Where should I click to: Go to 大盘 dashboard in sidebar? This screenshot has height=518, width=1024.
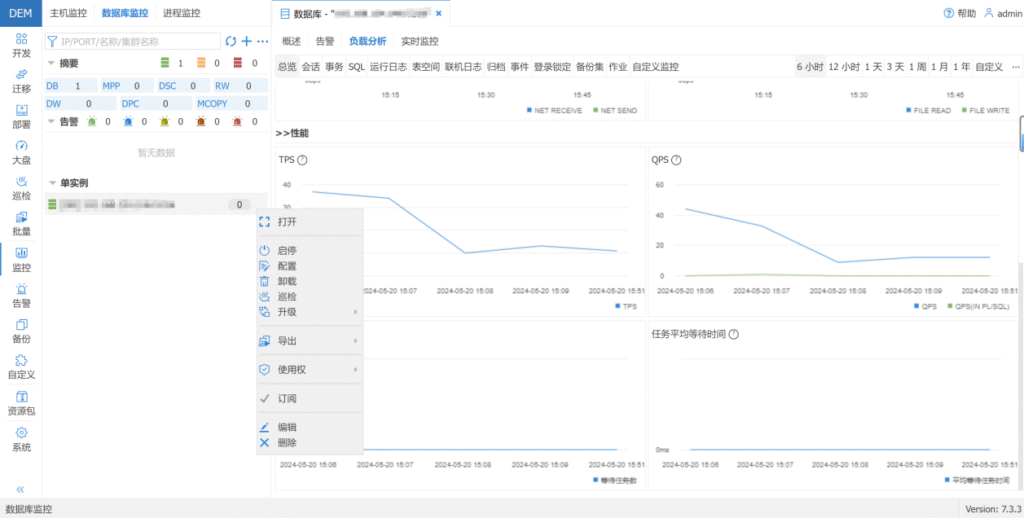(x=21, y=152)
